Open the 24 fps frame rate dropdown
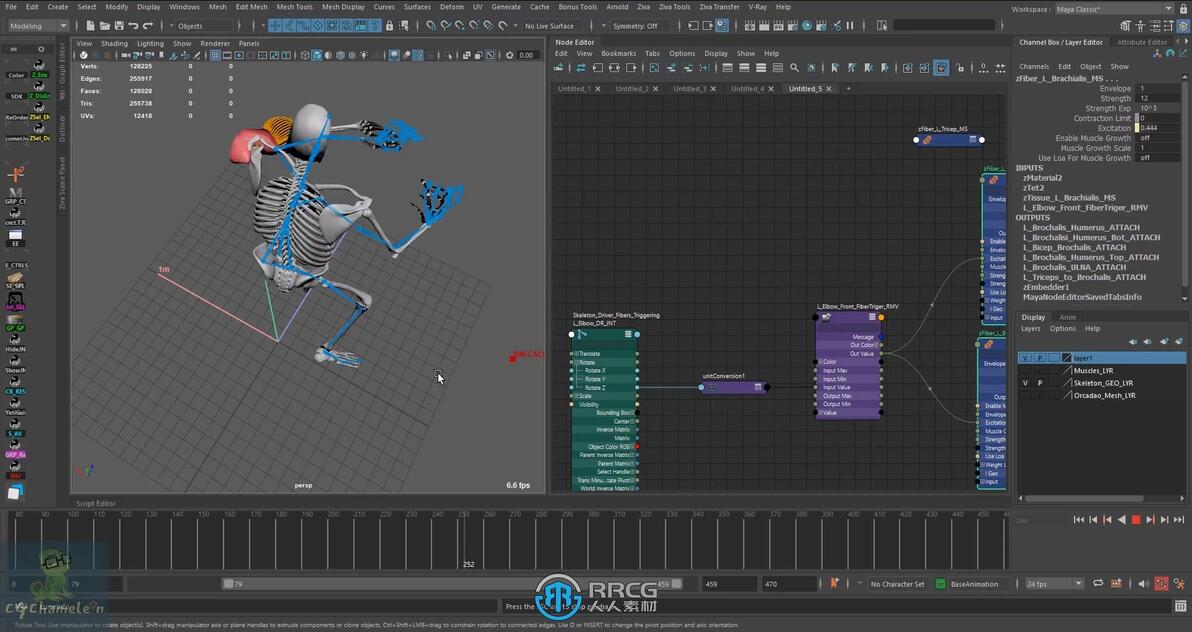The width and height of the screenshot is (1192, 632). pyautogui.click(x=1054, y=584)
